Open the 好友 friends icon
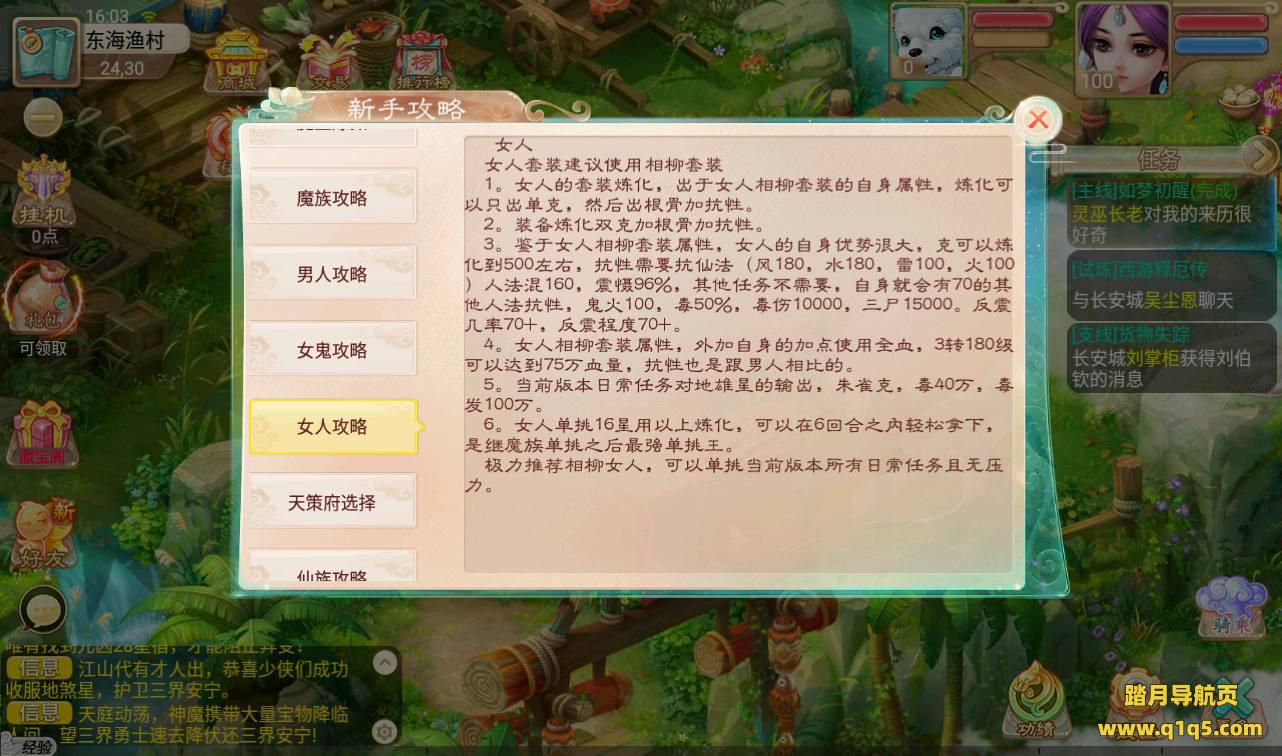This screenshot has height=756, width=1282. (x=42, y=535)
